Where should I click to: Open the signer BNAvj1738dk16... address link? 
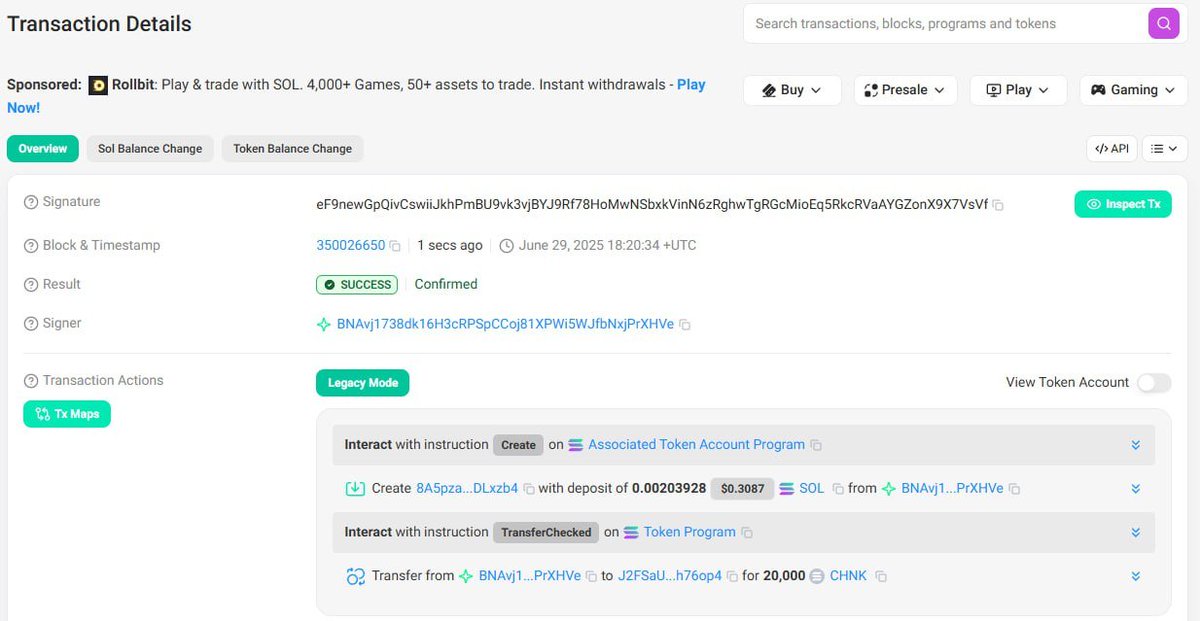[x=506, y=325]
